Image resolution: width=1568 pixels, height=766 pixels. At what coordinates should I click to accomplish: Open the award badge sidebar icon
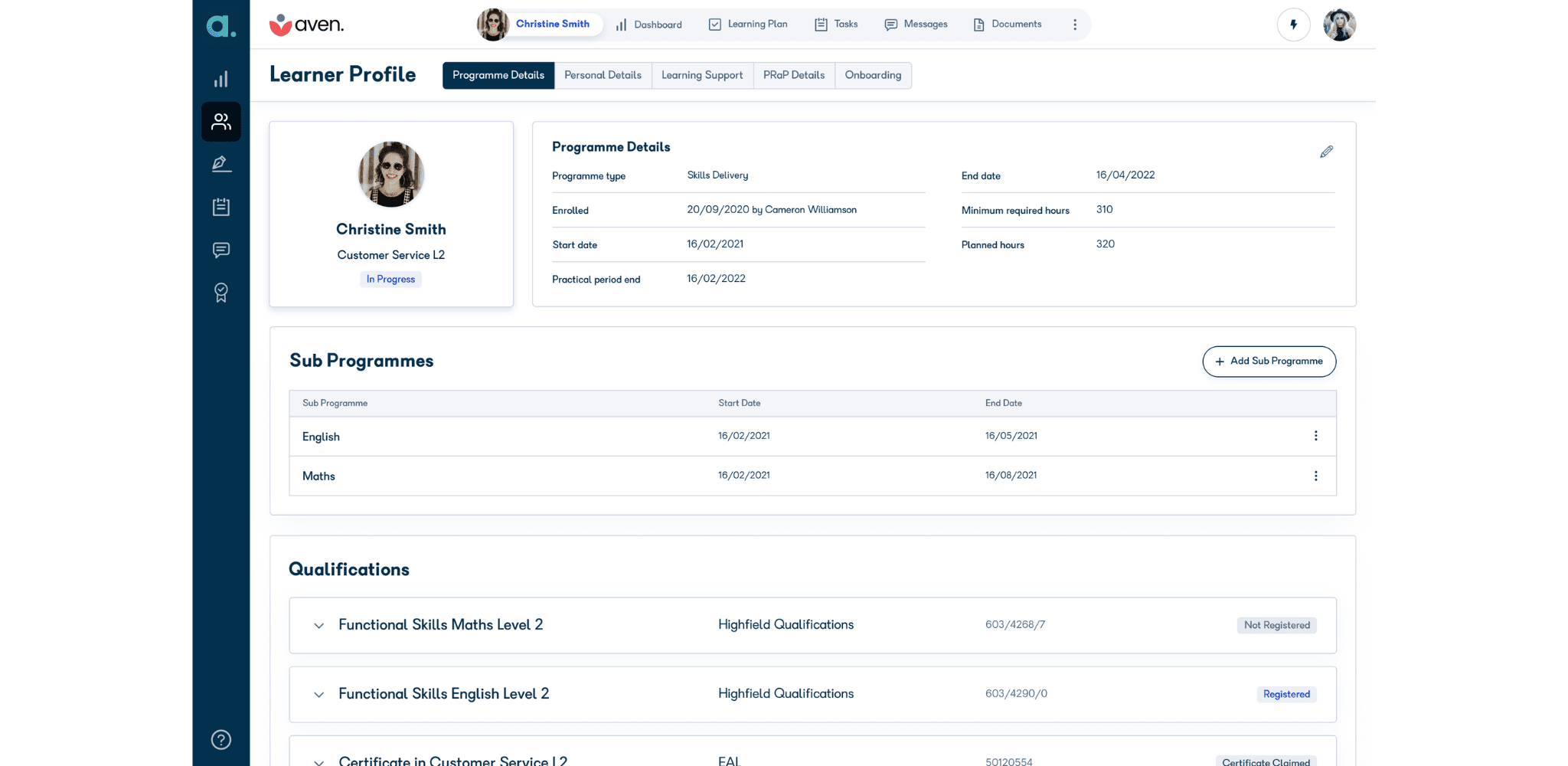[221, 293]
